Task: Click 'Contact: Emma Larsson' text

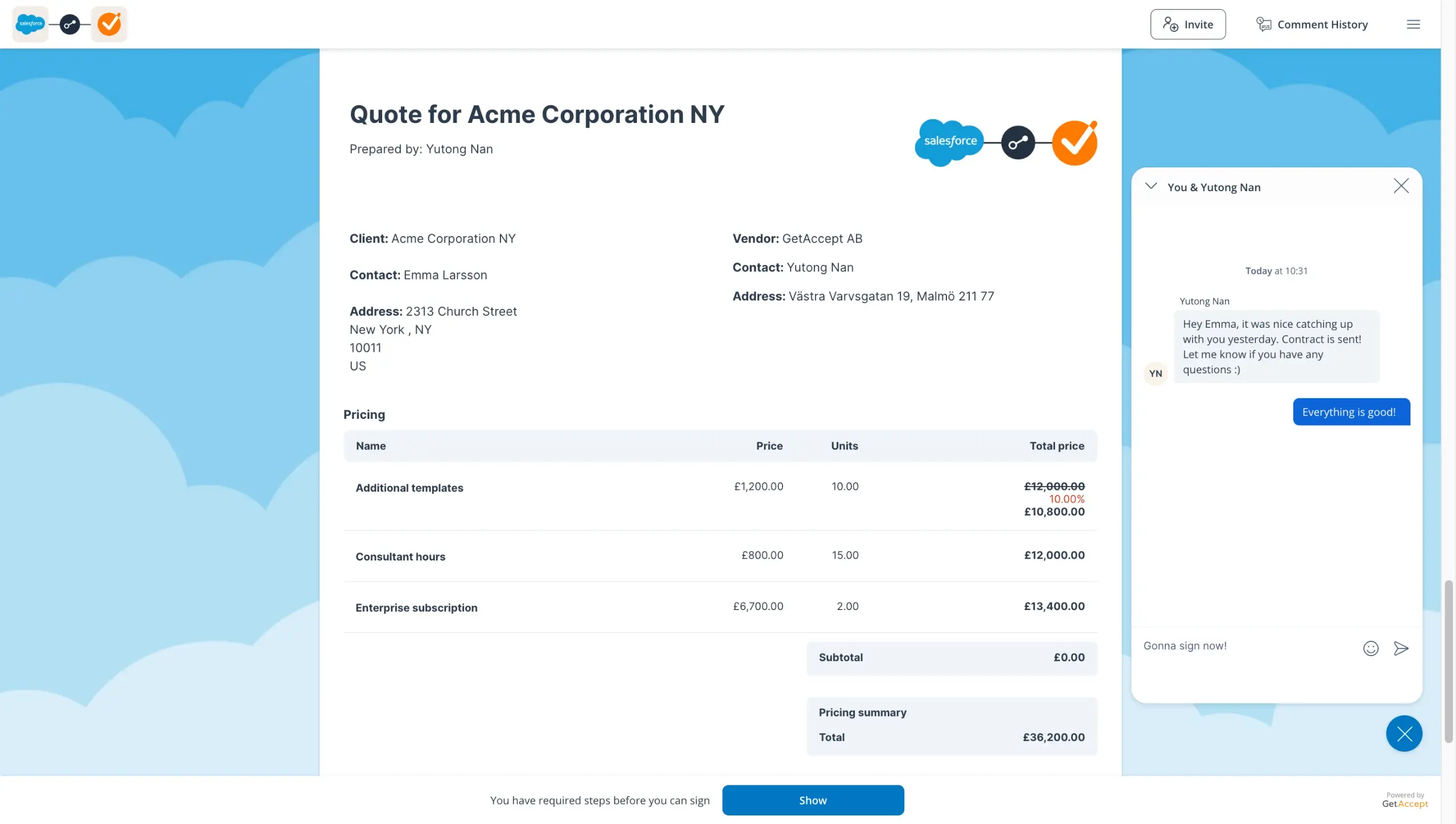Action: 418,275
